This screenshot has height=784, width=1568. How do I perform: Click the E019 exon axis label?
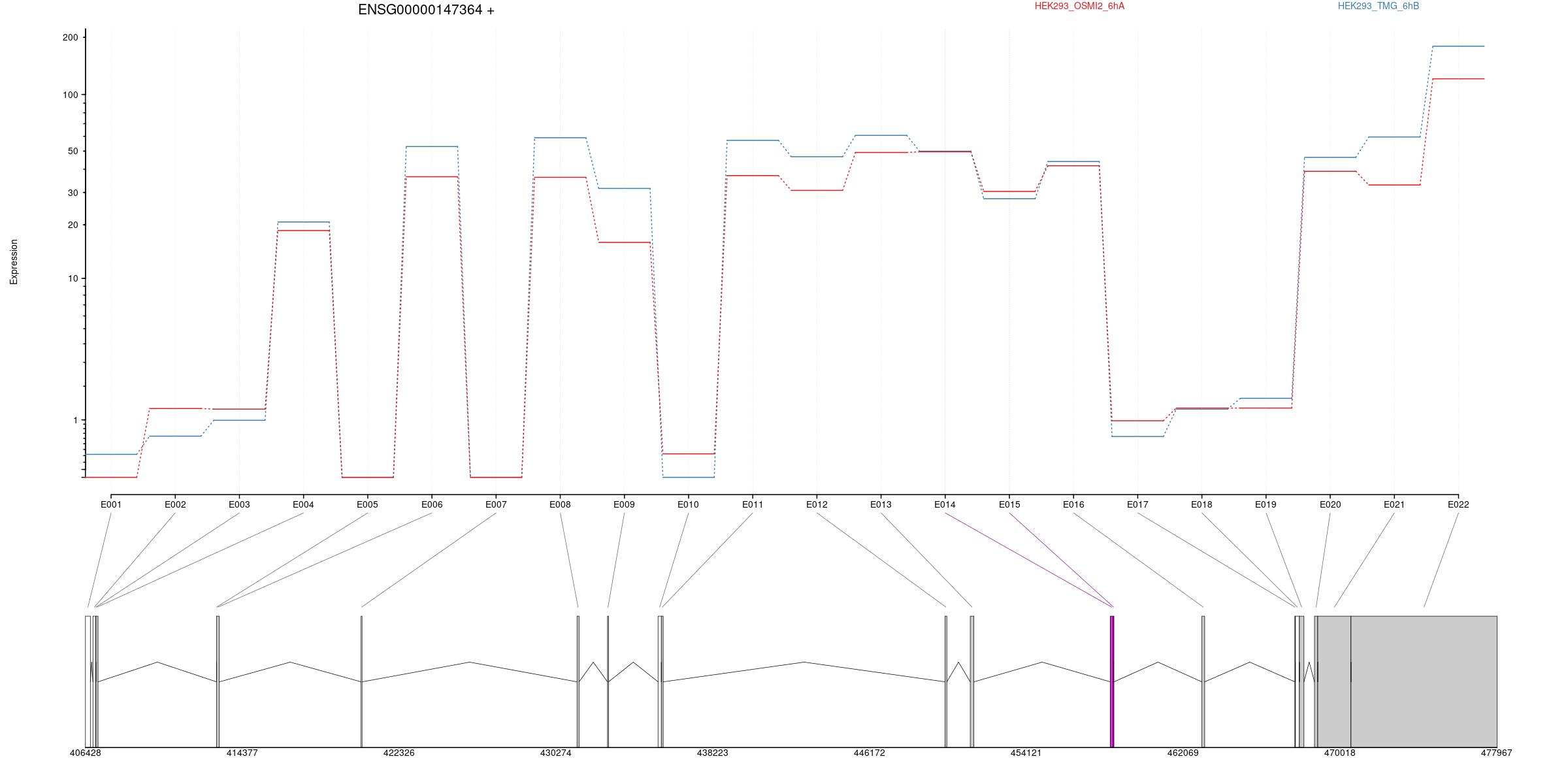tap(1266, 504)
